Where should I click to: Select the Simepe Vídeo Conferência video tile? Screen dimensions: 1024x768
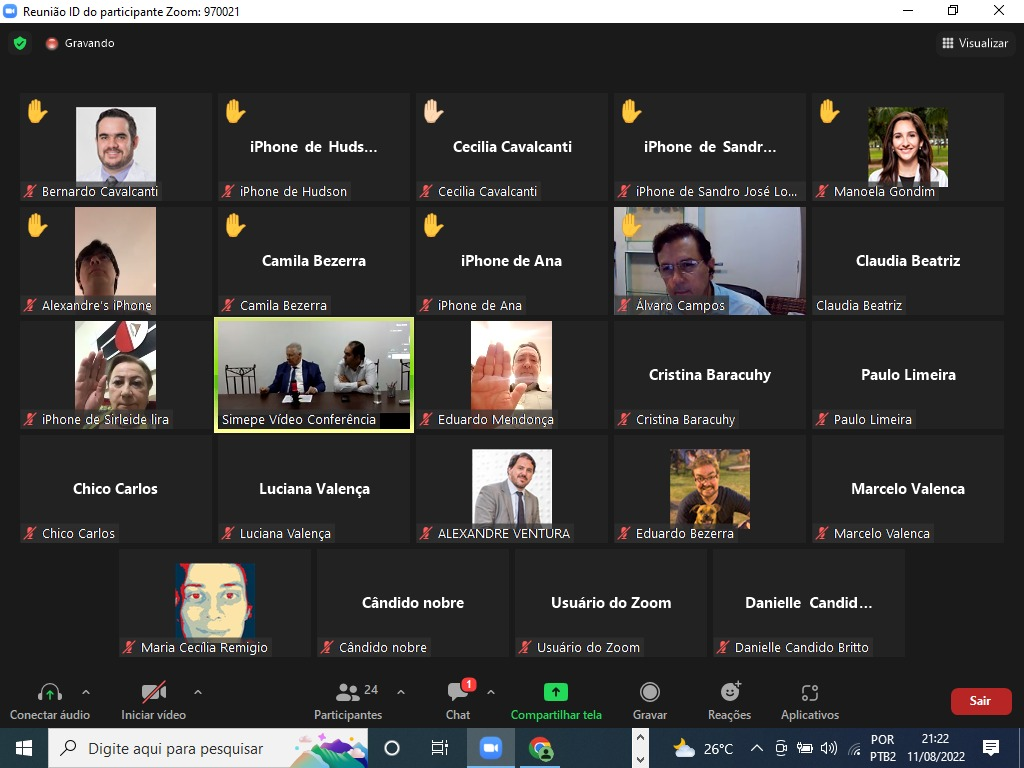(314, 375)
